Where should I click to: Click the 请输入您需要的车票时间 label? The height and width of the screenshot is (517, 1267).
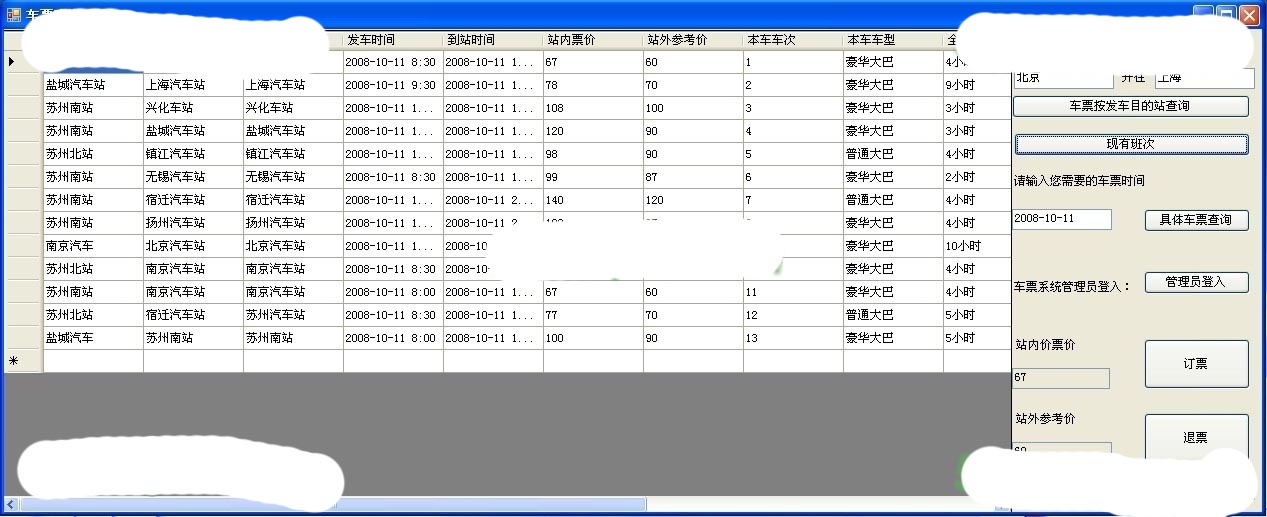point(1079,181)
